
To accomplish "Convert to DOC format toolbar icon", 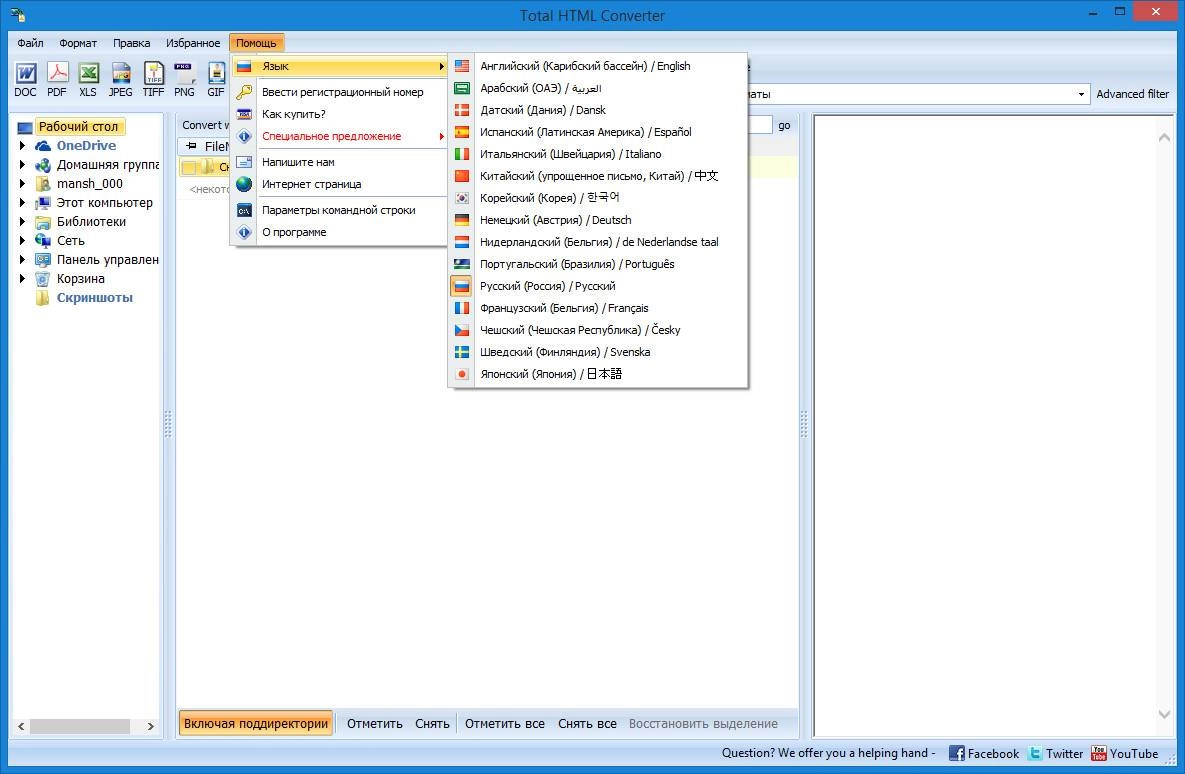I will point(25,79).
